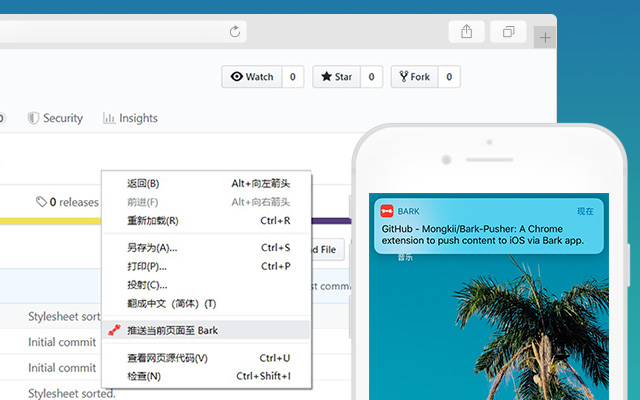Click the tag icon beside 0 releases
640x400 pixels.
click(41, 202)
